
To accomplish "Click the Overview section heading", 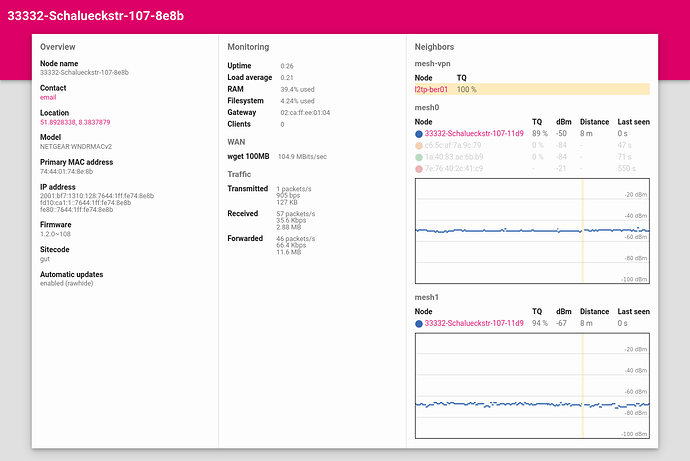I will (58, 47).
